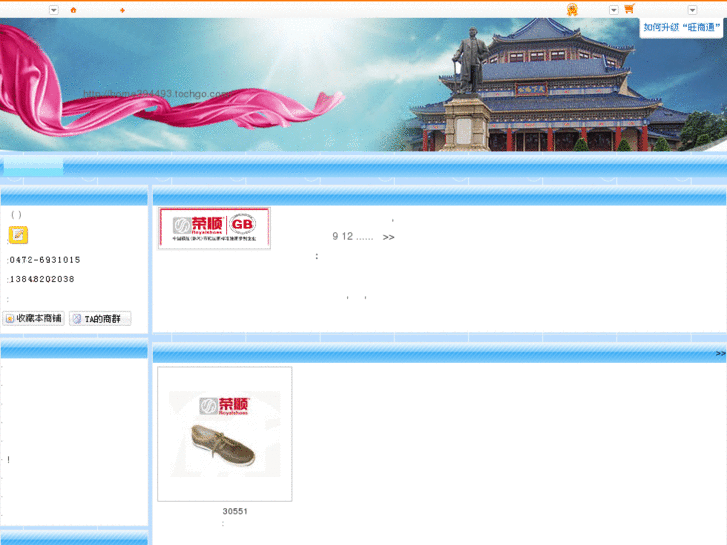
Task: Expand the dropdown arrow left of the cart
Action: [613, 10]
